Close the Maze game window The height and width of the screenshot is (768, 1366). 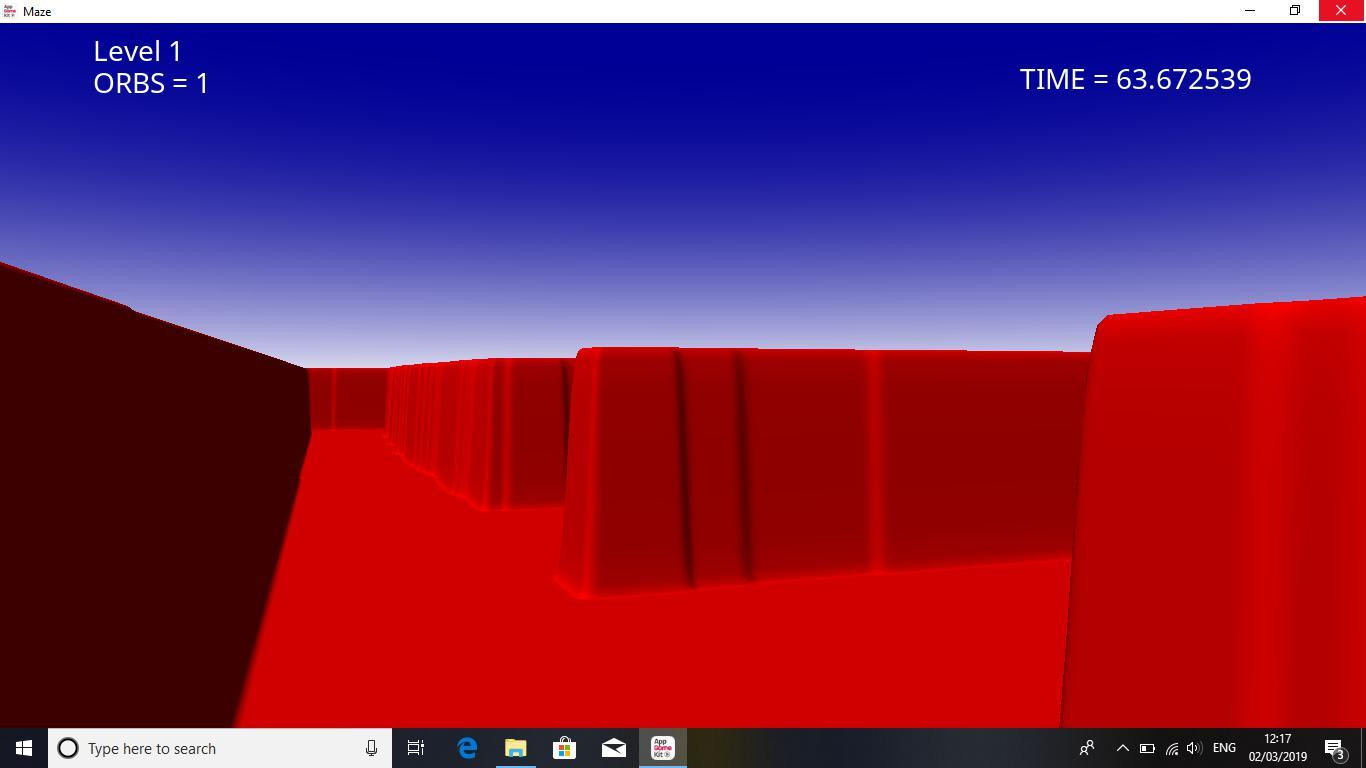pos(1342,11)
